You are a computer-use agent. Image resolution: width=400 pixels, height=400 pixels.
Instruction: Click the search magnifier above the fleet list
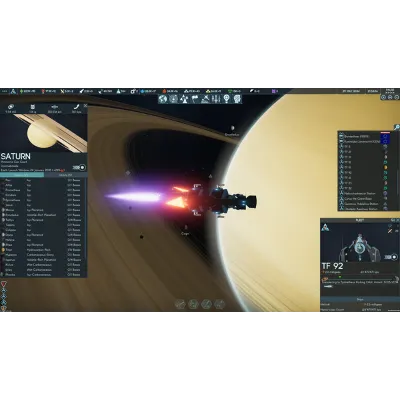[x=396, y=127]
